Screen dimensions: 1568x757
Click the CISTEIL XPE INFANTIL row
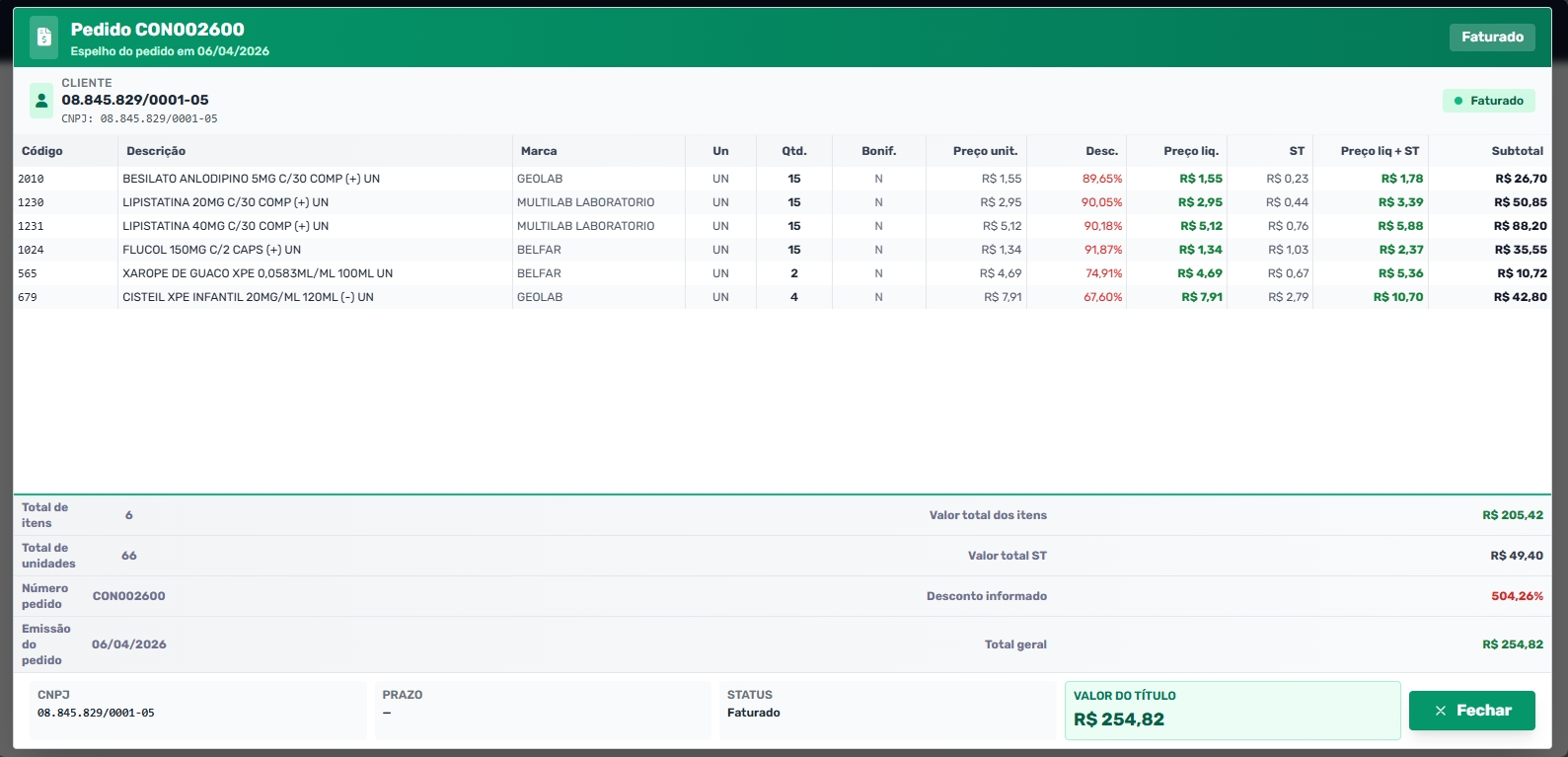[x=783, y=297]
